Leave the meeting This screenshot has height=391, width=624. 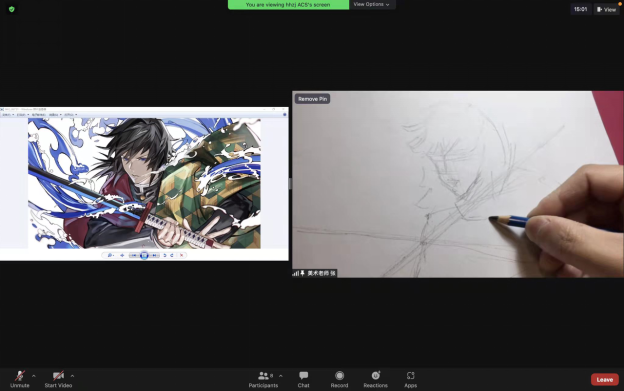click(x=604, y=379)
